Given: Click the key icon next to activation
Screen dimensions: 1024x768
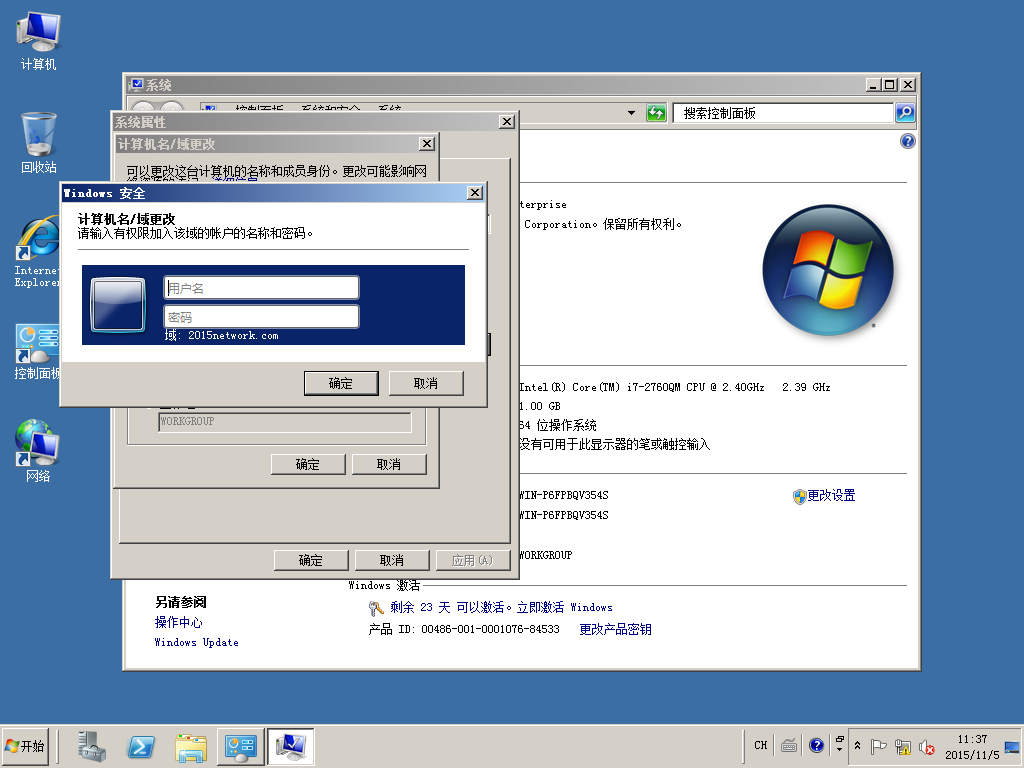Looking at the screenshot, I should click(x=376, y=608).
